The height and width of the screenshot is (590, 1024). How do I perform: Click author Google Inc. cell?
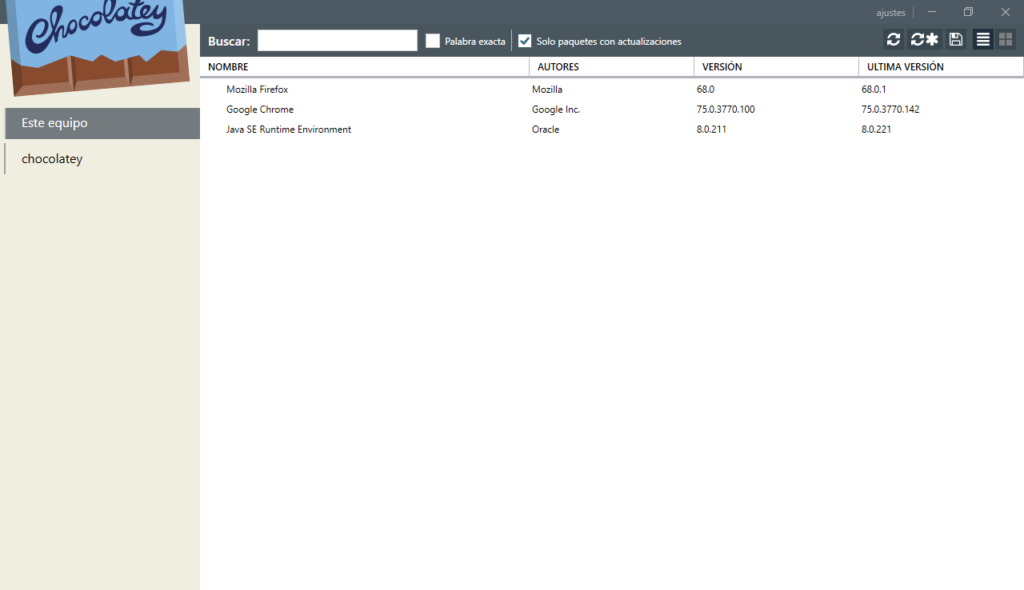coord(556,109)
